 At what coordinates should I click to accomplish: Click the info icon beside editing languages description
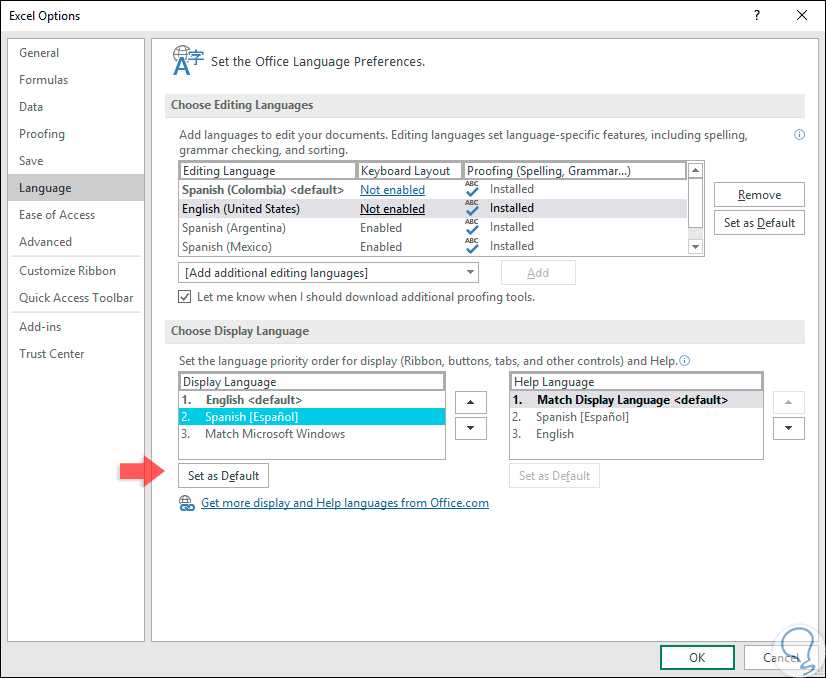click(799, 135)
